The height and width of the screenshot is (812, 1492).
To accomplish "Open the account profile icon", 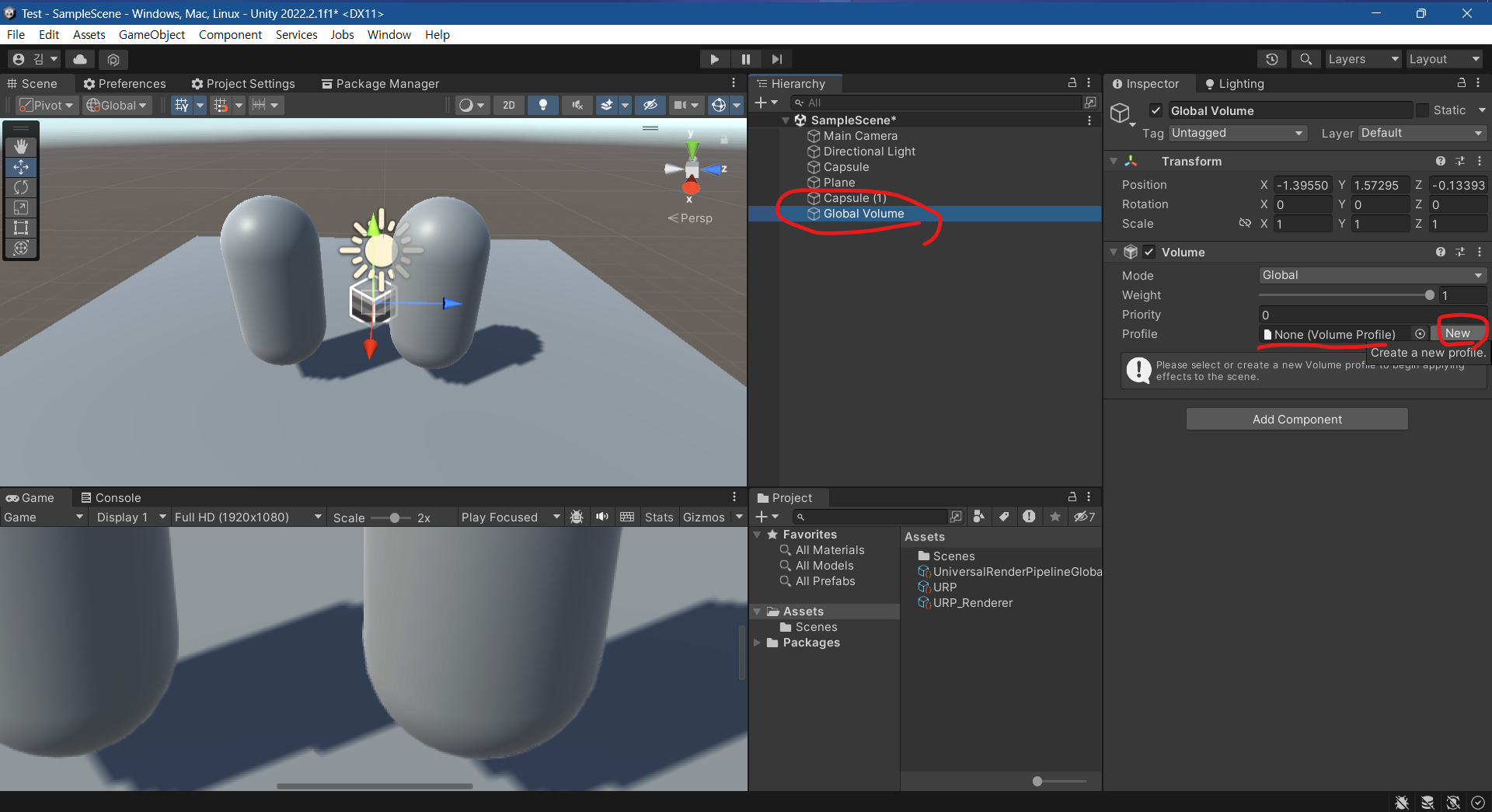I will pos(33,59).
